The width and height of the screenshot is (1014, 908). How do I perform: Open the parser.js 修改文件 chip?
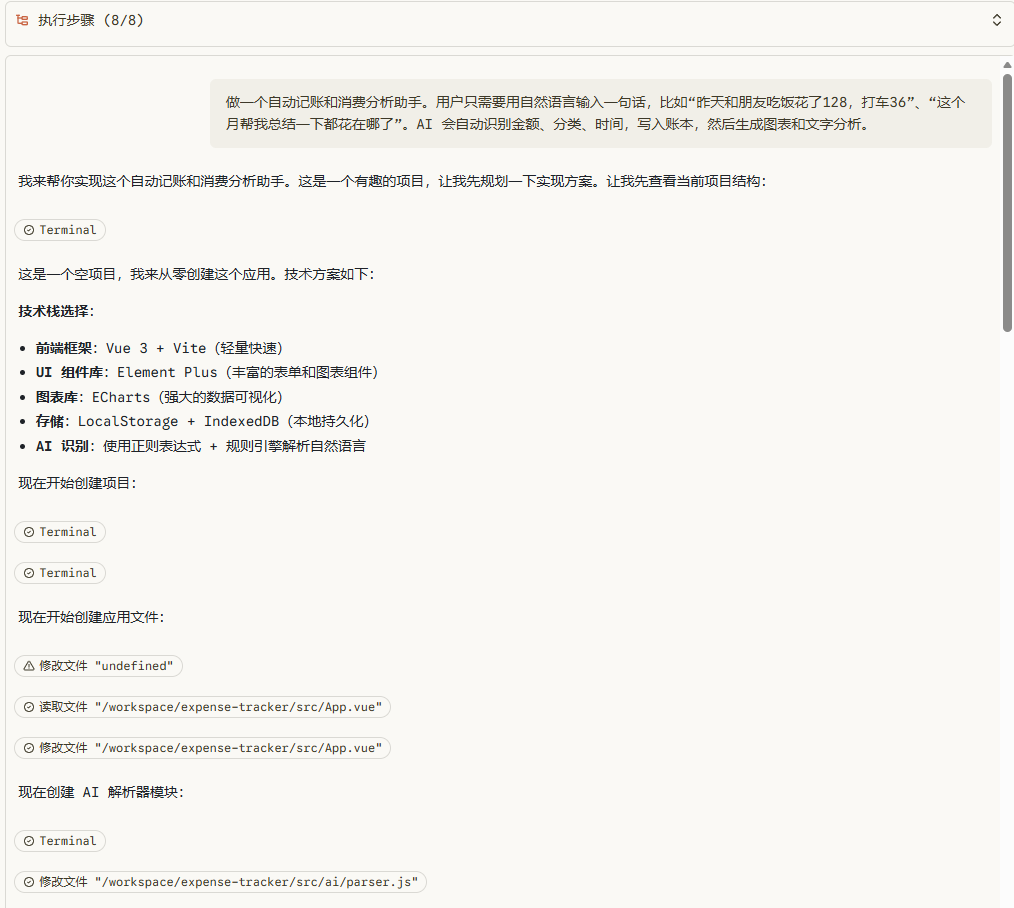tap(219, 881)
